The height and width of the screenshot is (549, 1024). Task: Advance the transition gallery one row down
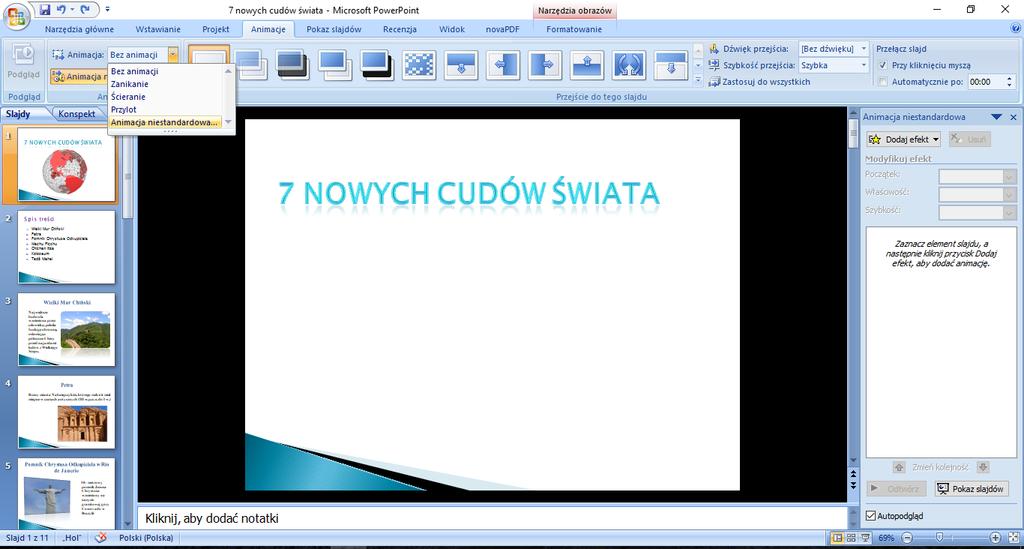click(x=697, y=65)
